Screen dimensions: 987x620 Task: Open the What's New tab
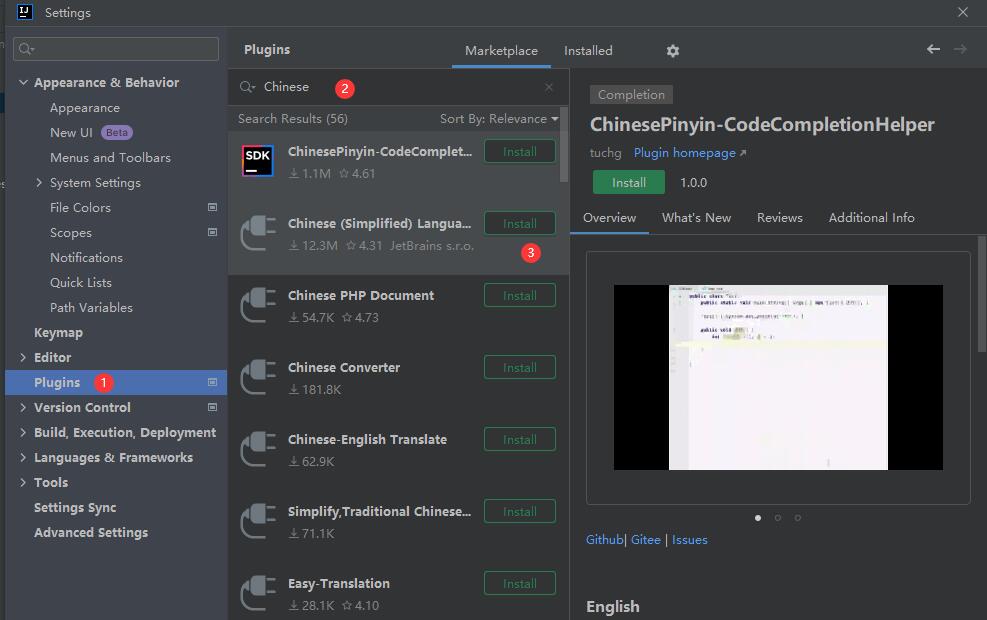(x=696, y=218)
